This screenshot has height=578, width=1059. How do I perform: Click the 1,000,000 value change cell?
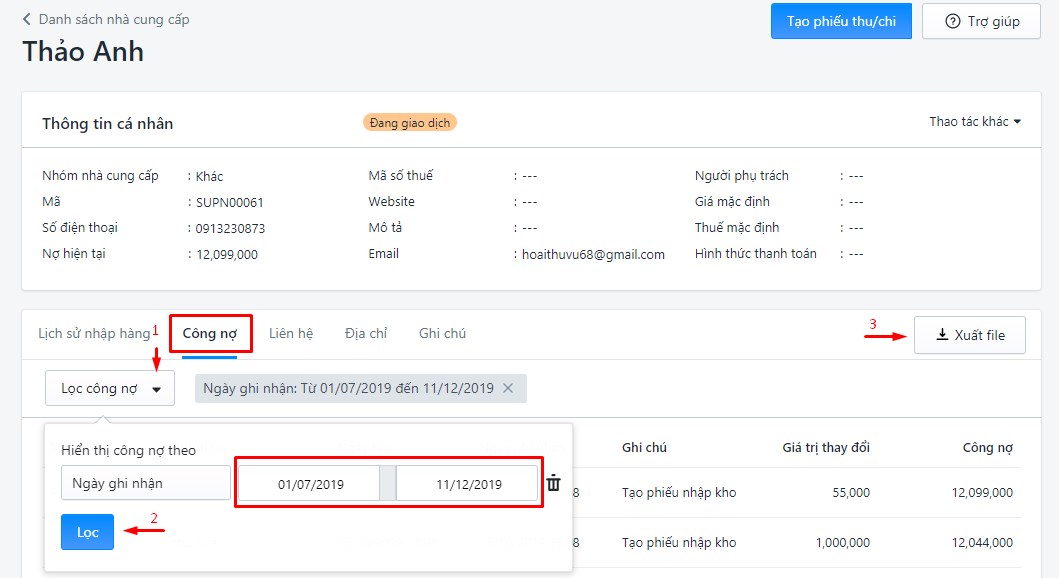tap(843, 543)
